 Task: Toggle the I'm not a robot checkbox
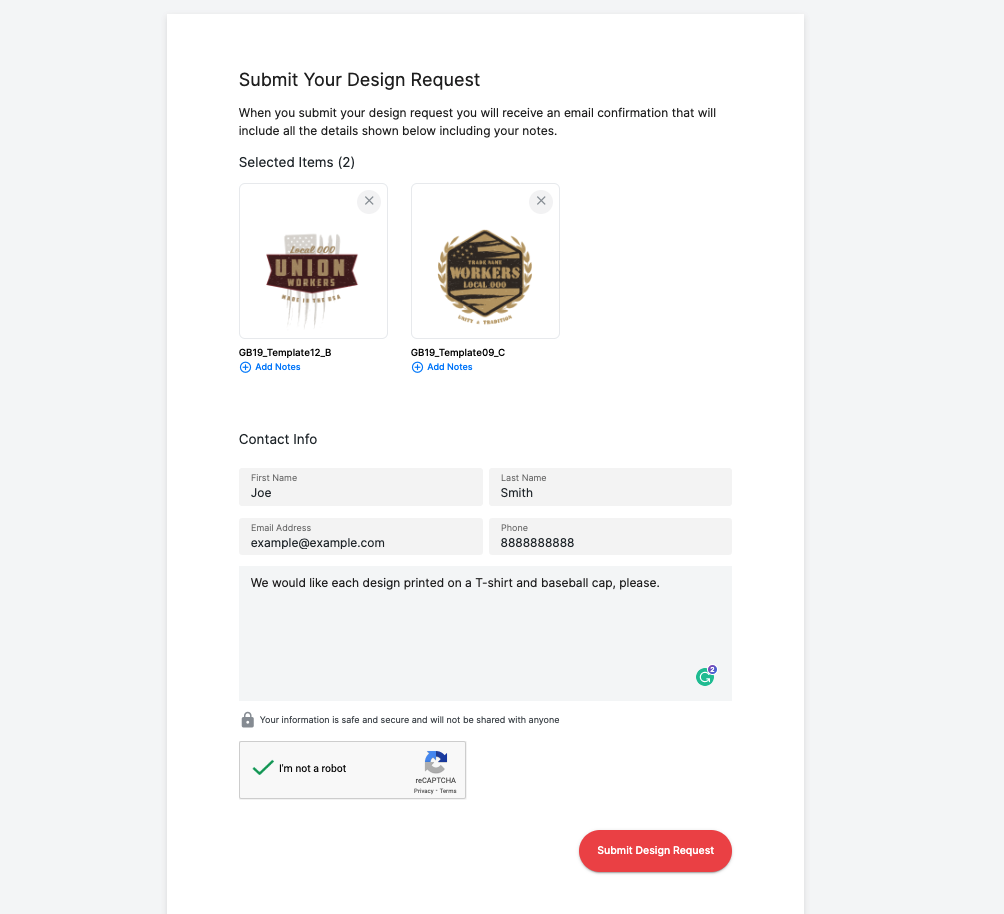coord(263,768)
